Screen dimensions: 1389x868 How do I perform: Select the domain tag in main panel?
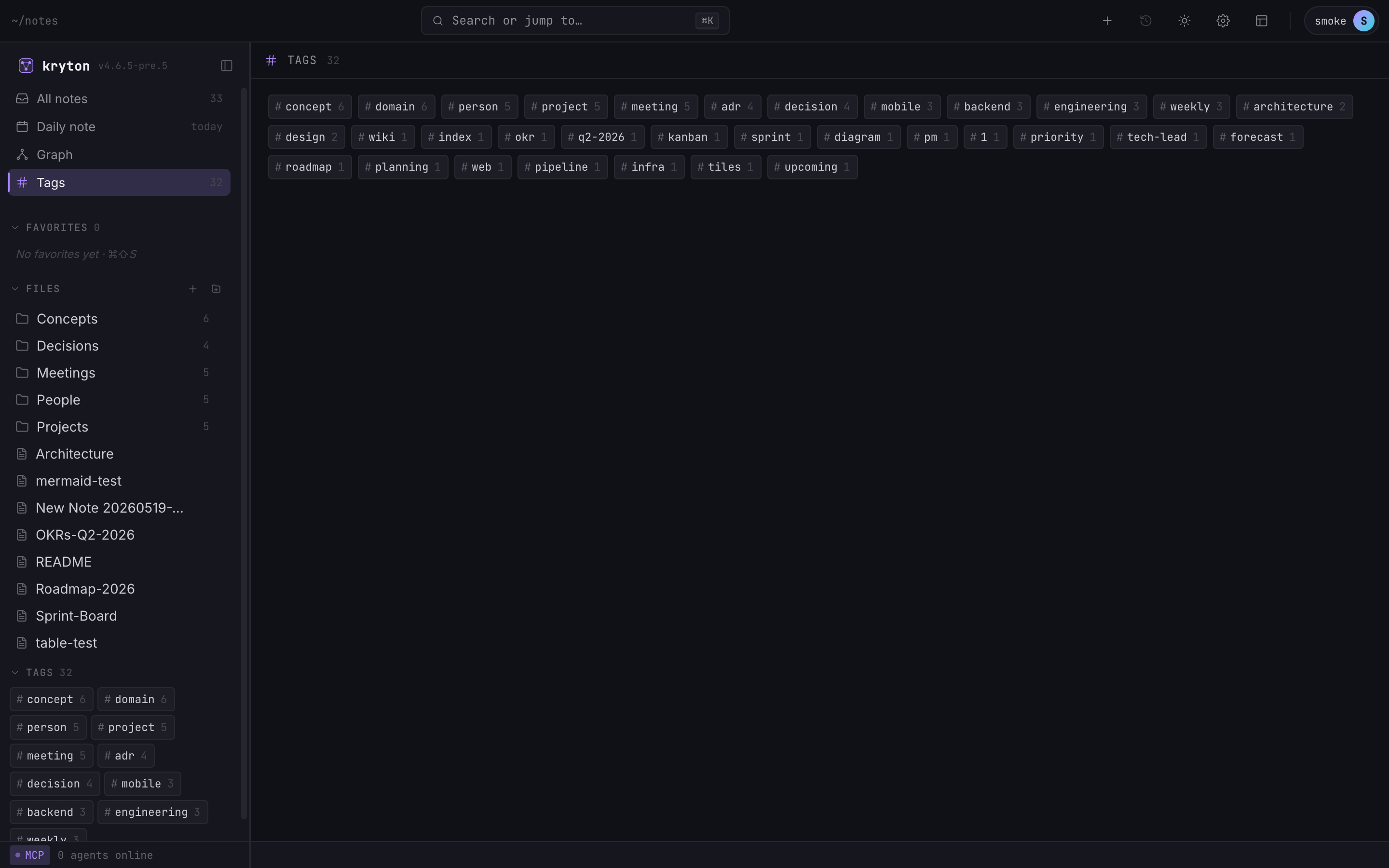pos(396,107)
